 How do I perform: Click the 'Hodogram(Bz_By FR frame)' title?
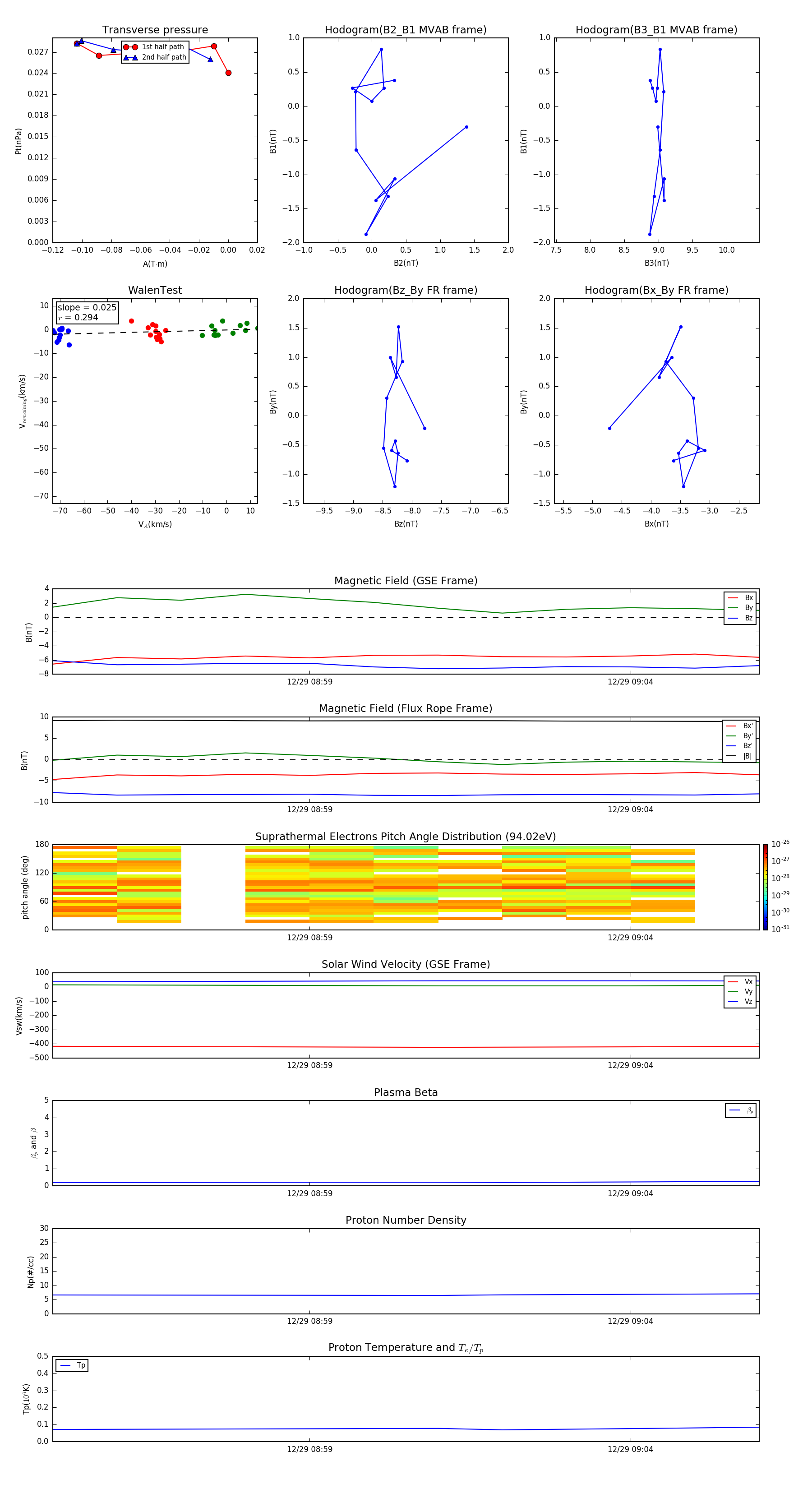[x=406, y=290]
